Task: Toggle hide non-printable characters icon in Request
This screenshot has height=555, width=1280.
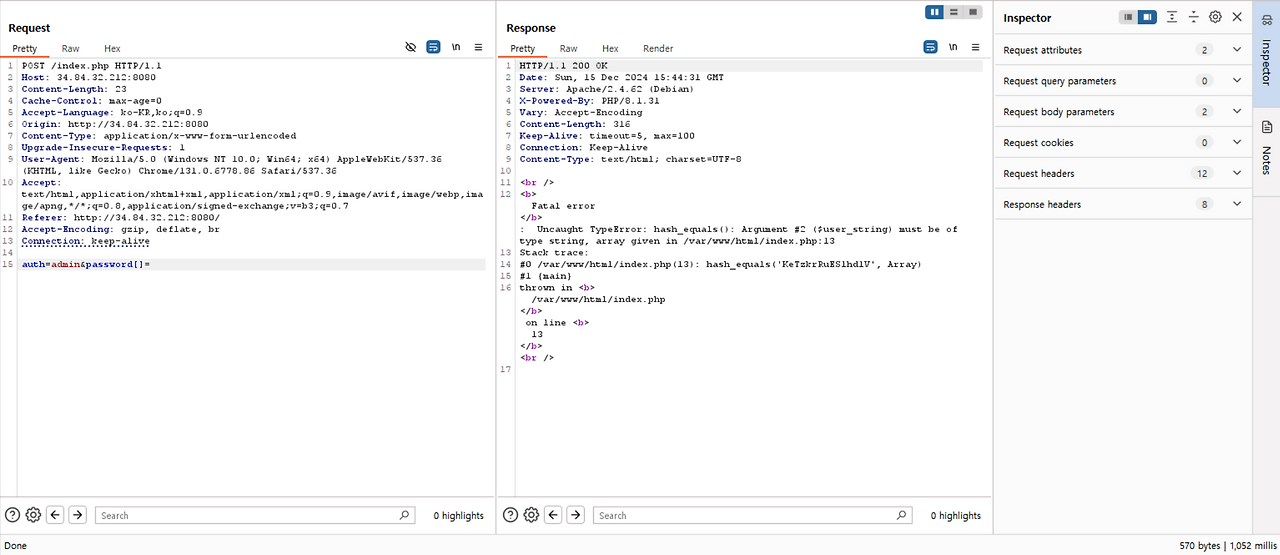Action: pos(411,47)
